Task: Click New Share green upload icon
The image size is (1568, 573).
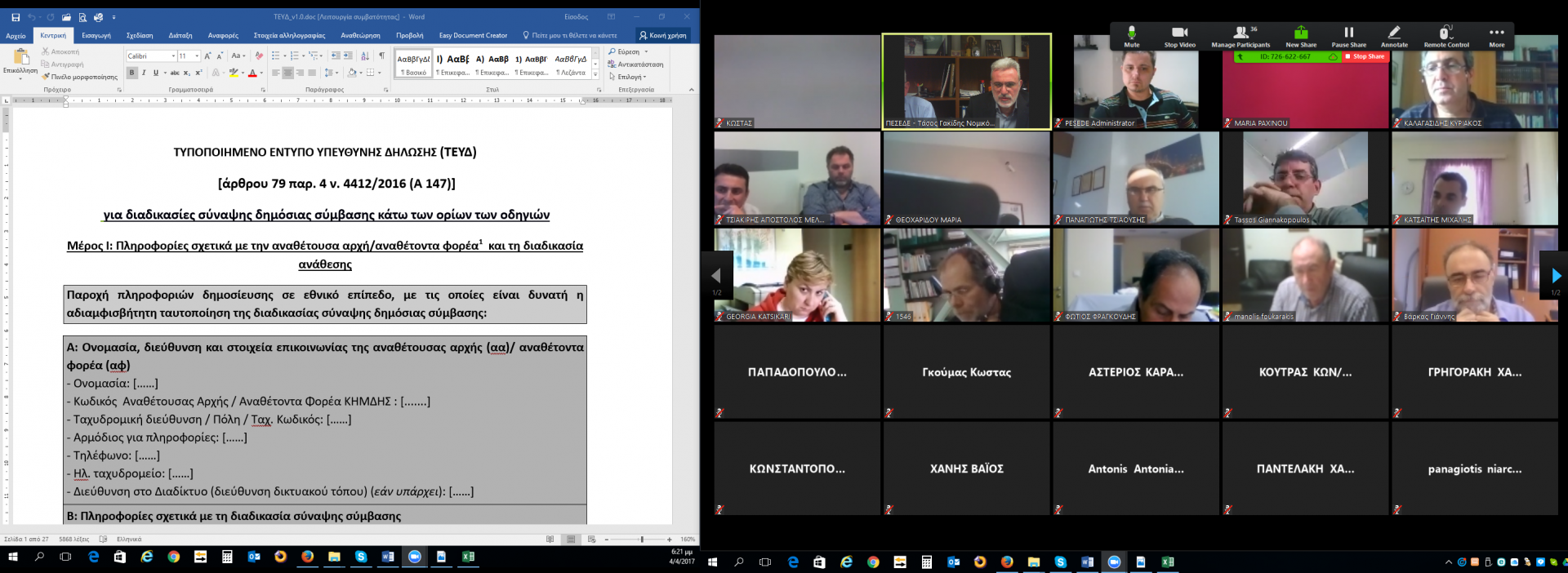Action: pos(1301,33)
